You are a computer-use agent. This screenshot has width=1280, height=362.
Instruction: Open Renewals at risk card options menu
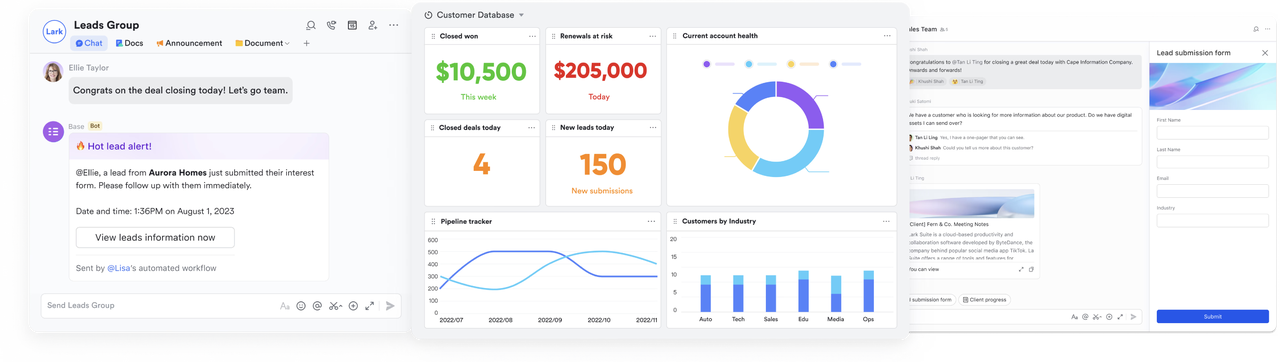652,36
